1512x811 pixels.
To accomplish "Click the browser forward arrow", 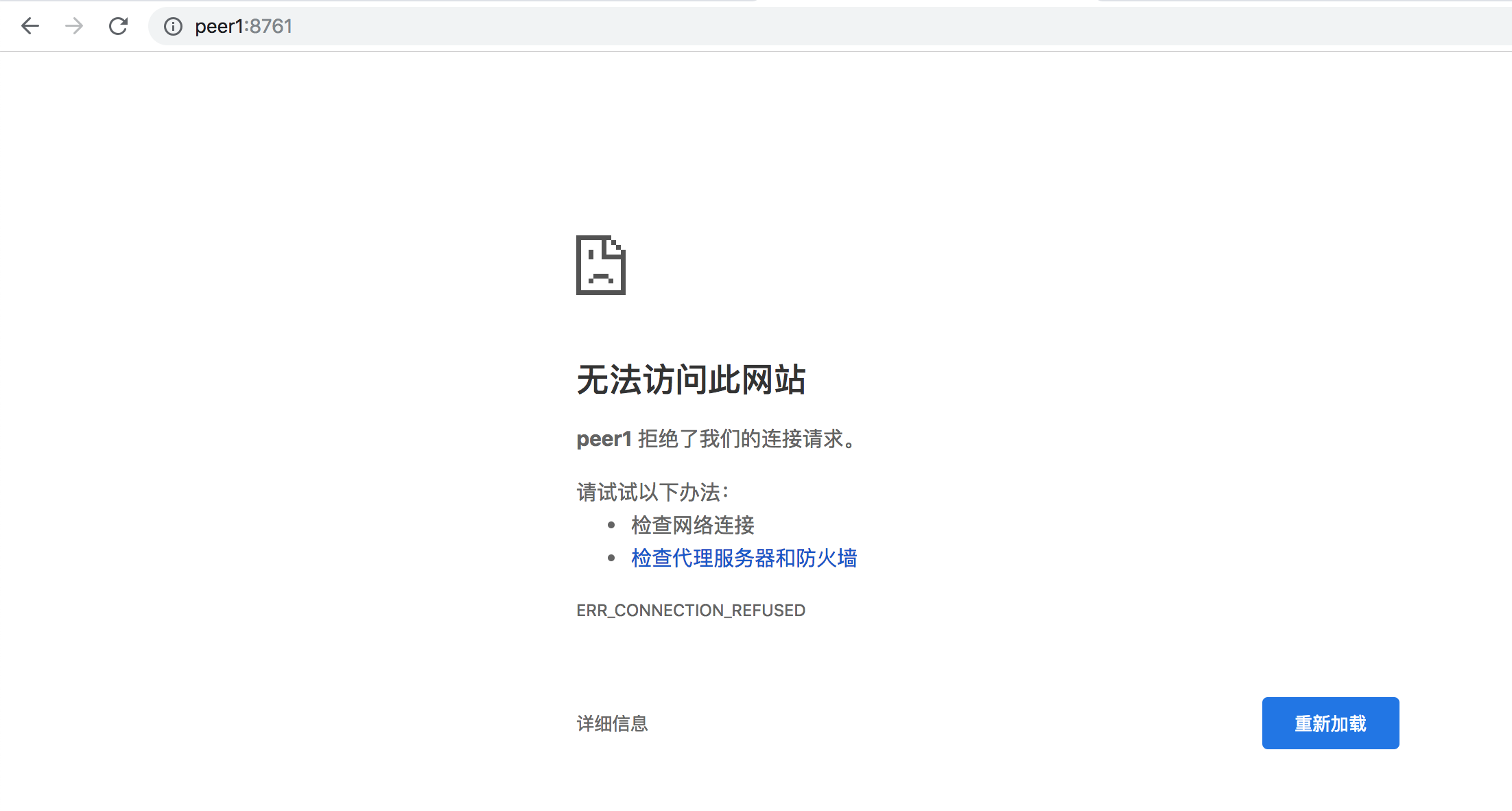I will [74, 26].
